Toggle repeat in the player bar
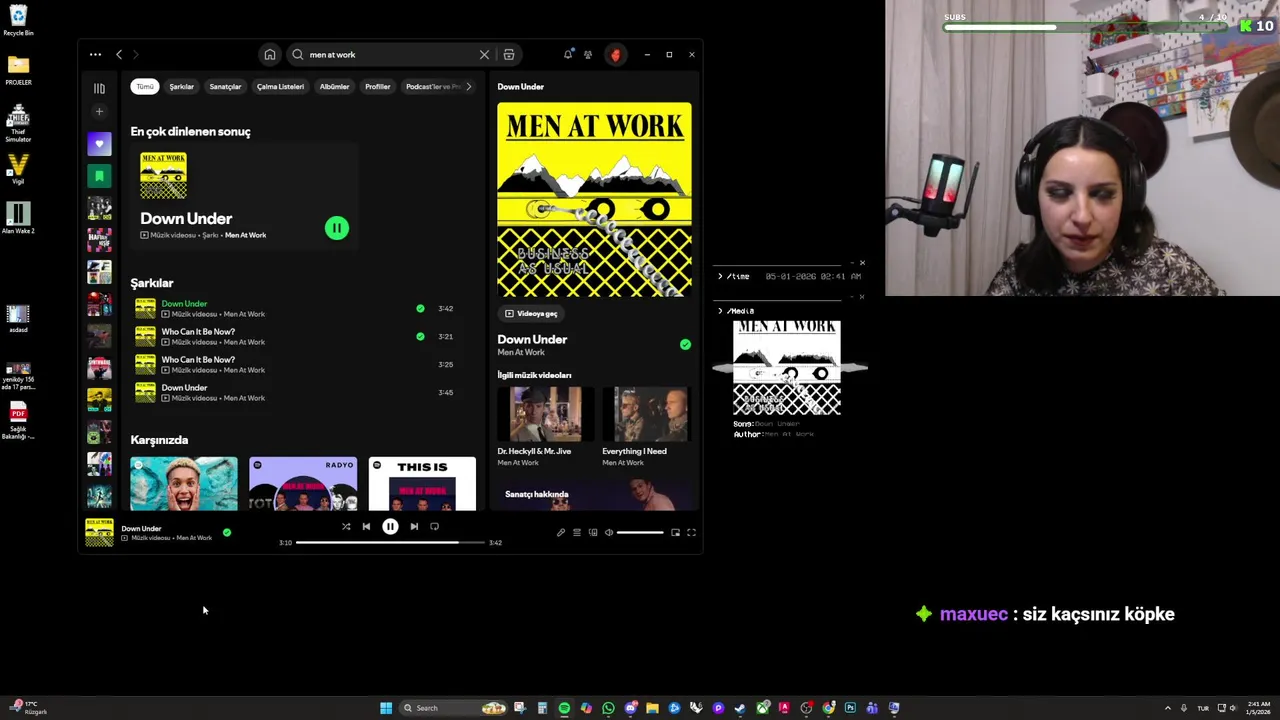 coord(434,526)
